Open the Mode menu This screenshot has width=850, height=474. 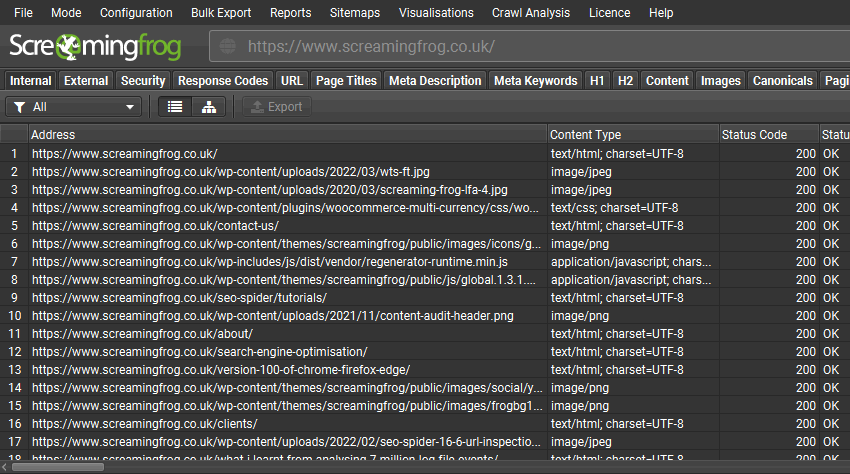[66, 12]
